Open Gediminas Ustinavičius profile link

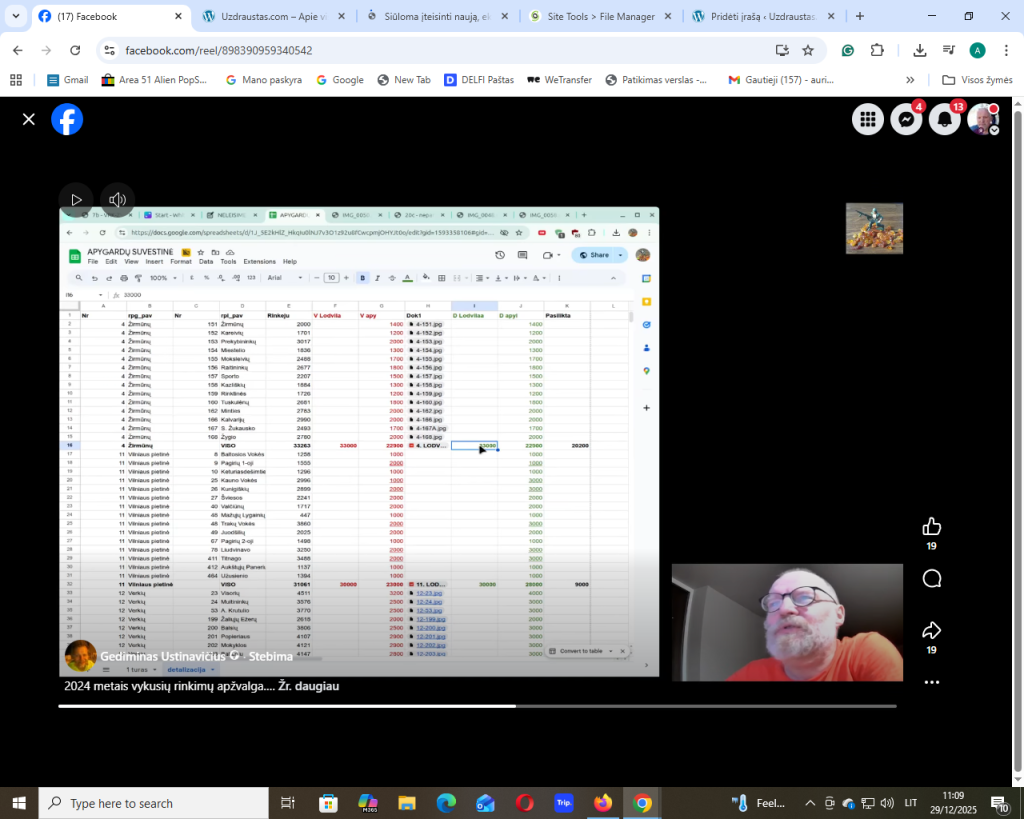(x=163, y=656)
